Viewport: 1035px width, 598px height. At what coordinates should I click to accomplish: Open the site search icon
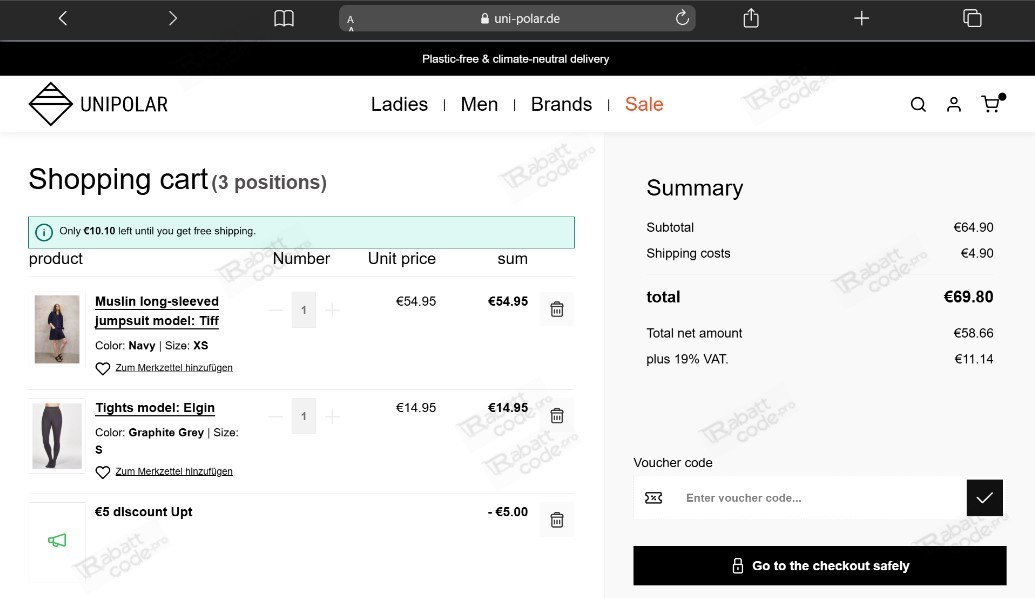pos(918,104)
